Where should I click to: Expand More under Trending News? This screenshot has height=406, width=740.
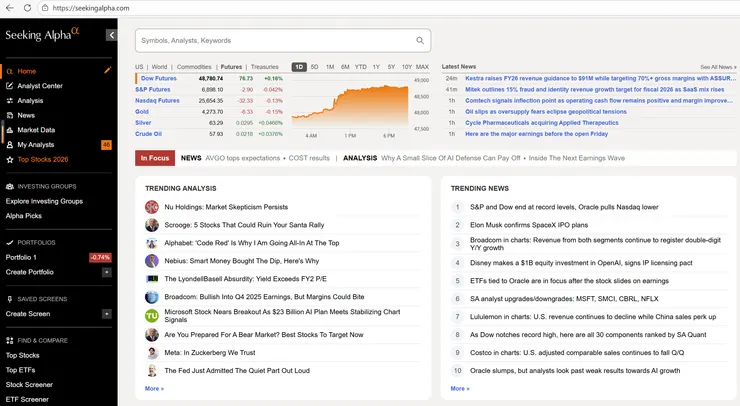(x=459, y=388)
